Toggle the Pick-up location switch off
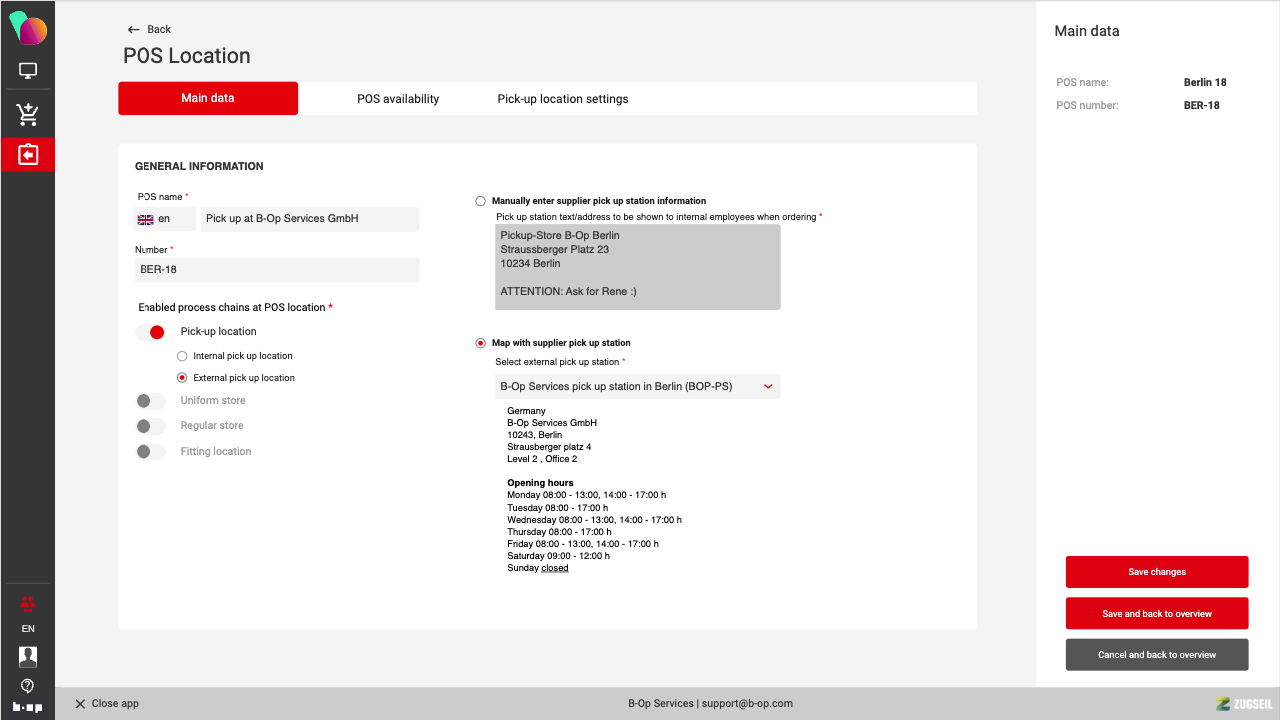1280x720 pixels. (150, 332)
